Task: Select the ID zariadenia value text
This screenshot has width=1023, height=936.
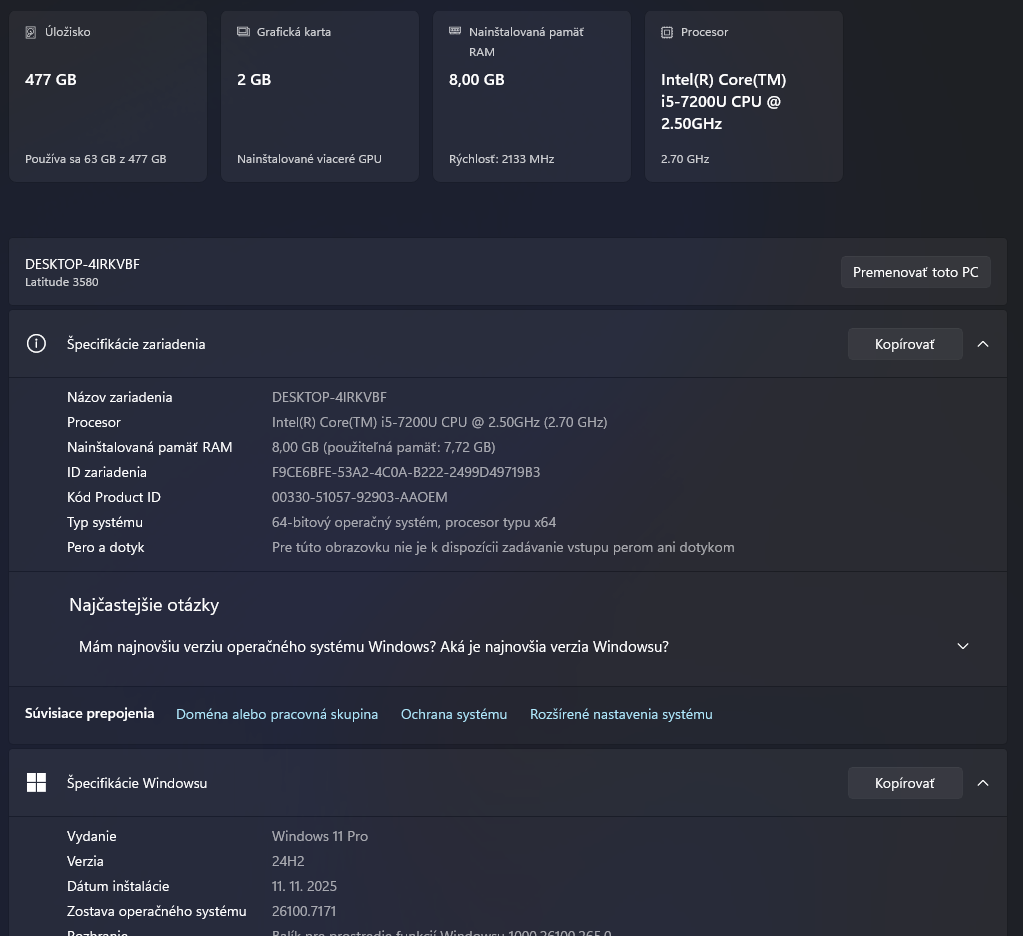Action: tap(406, 472)
